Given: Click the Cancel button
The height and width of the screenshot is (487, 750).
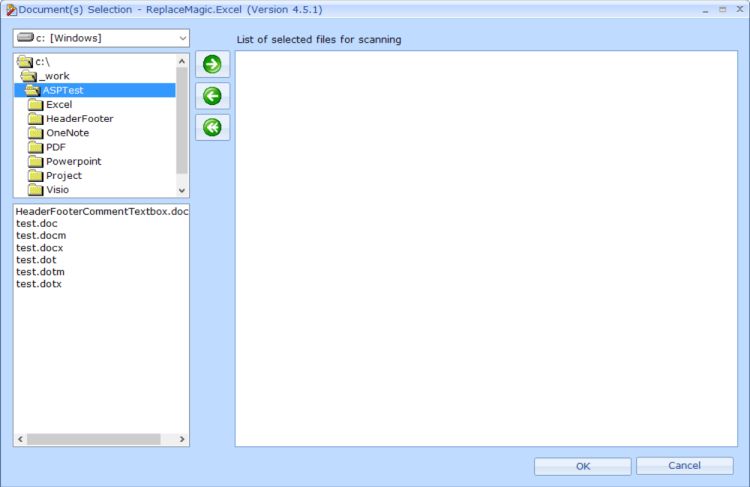Looking at the screenshot, I should tap(684, 465).
